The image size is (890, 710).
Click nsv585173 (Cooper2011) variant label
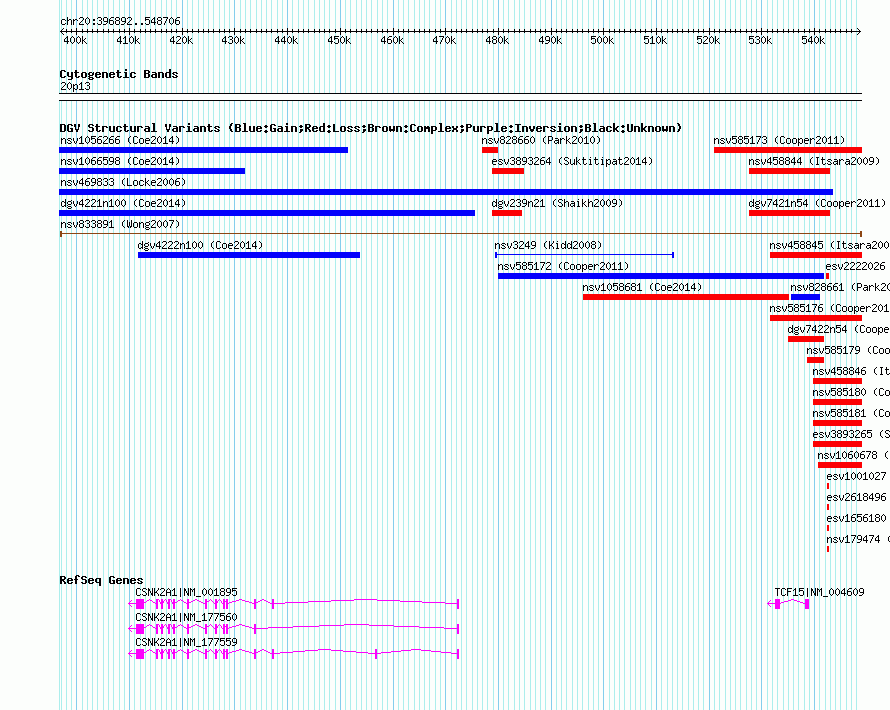coord(779,140)
